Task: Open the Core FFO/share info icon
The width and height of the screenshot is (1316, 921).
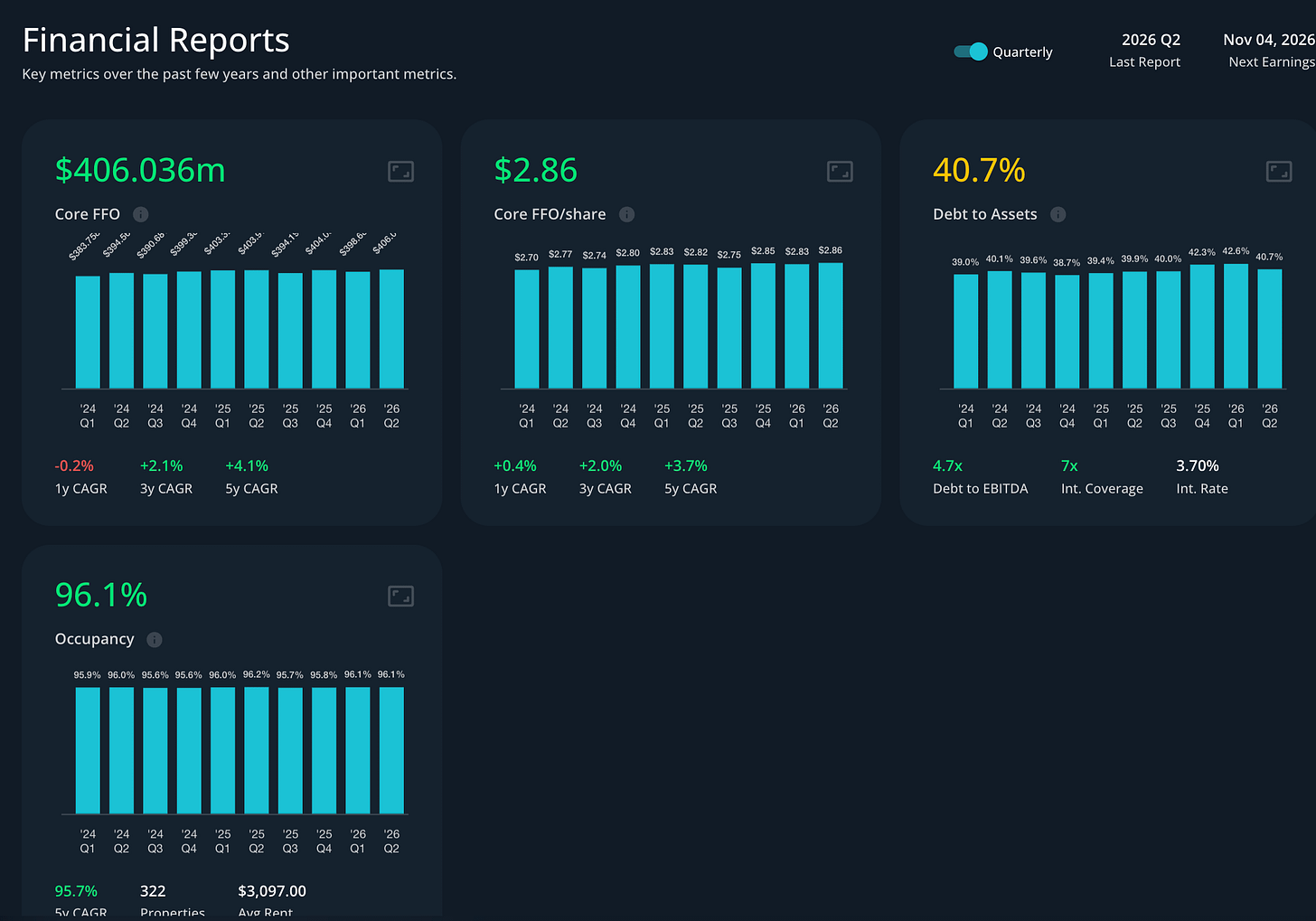Action: tap(626, 214)
